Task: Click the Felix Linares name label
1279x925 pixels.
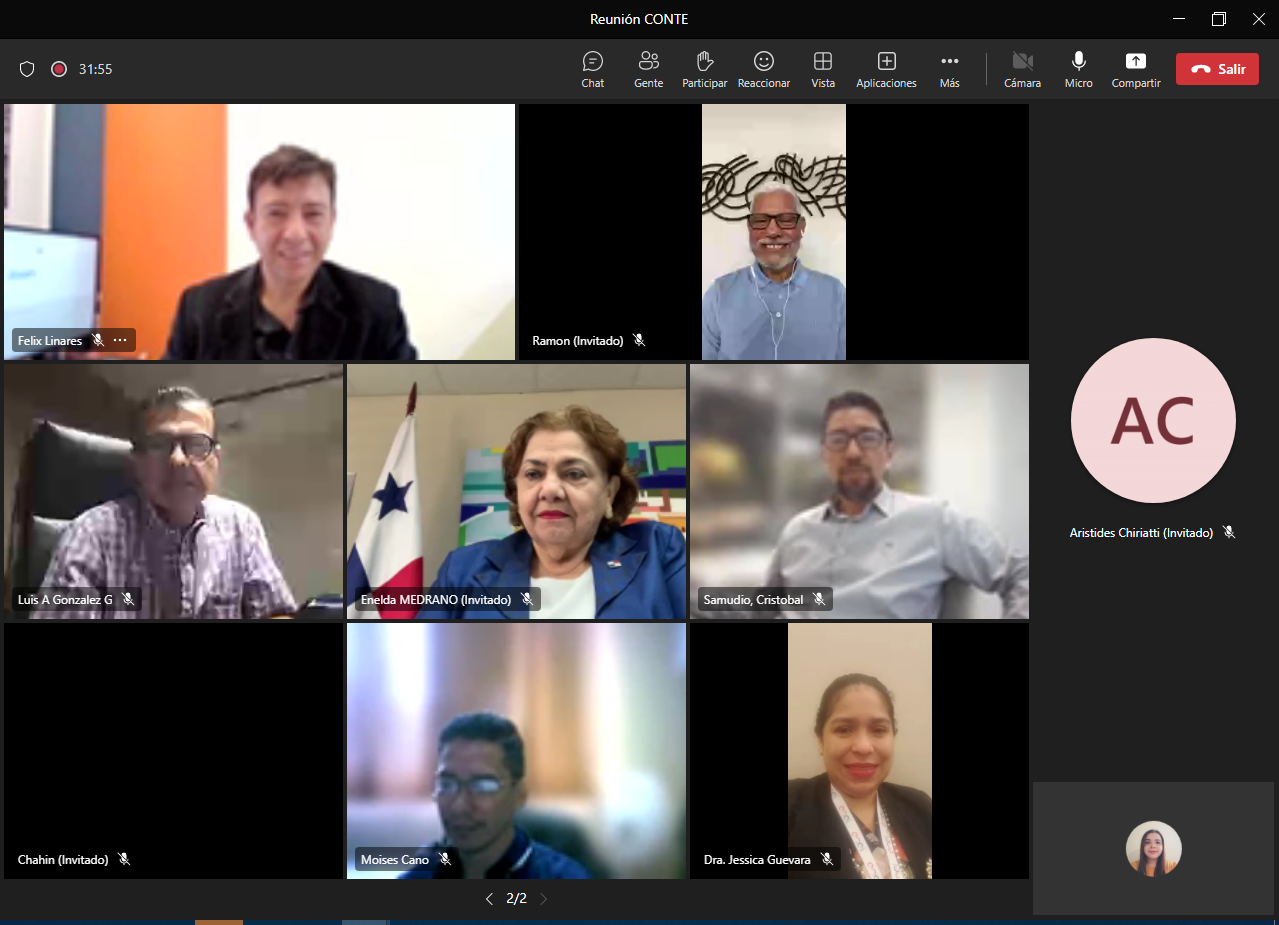Action: (50, 341)
